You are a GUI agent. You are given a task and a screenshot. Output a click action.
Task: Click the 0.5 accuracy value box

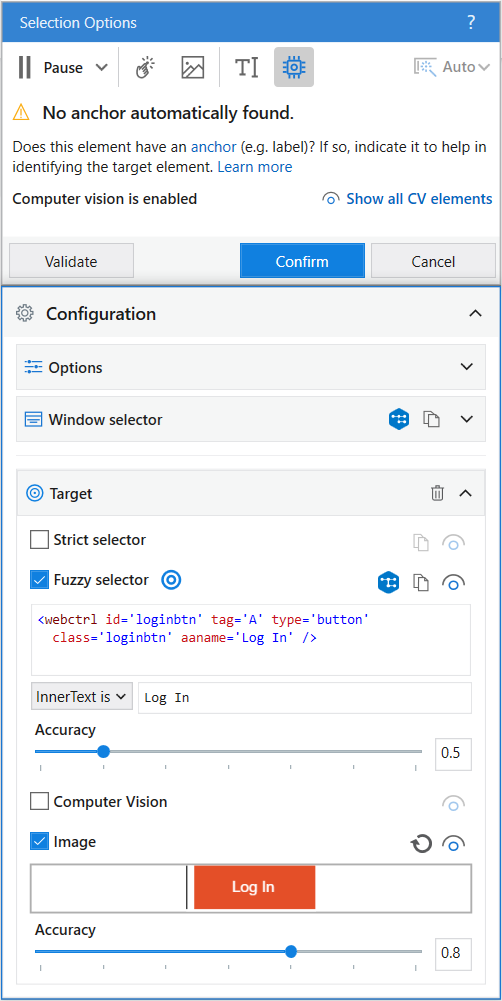(x=453, y=753)
